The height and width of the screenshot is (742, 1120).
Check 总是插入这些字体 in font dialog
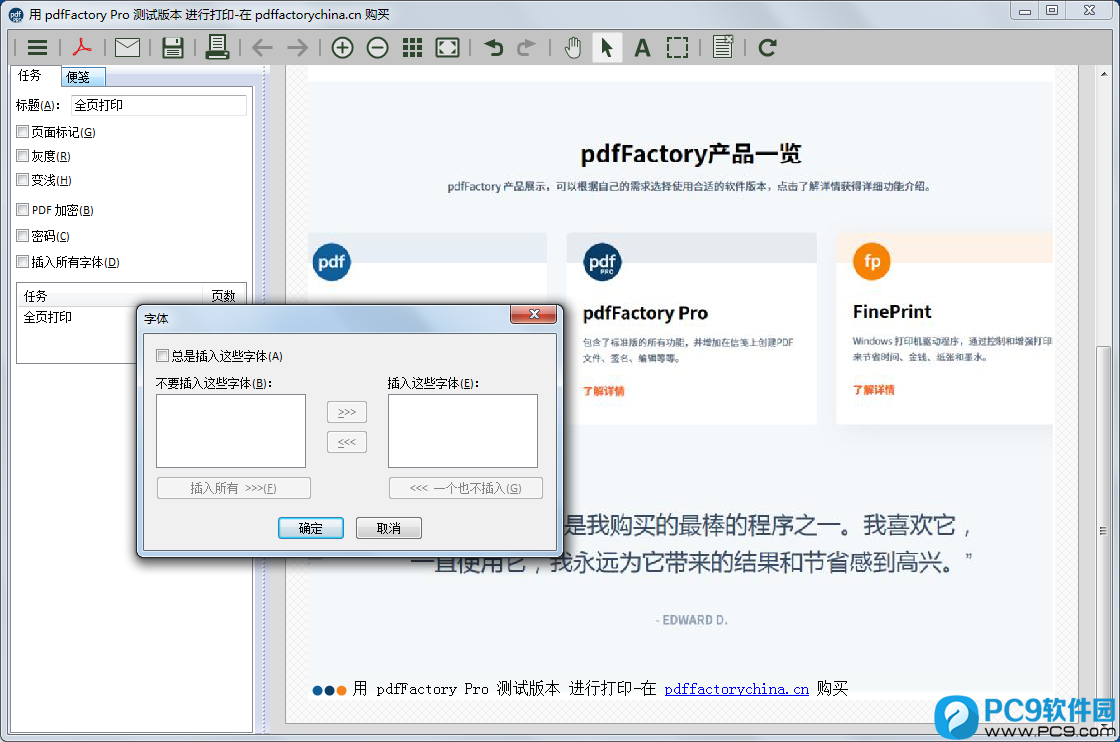click(x=163, y=356)
